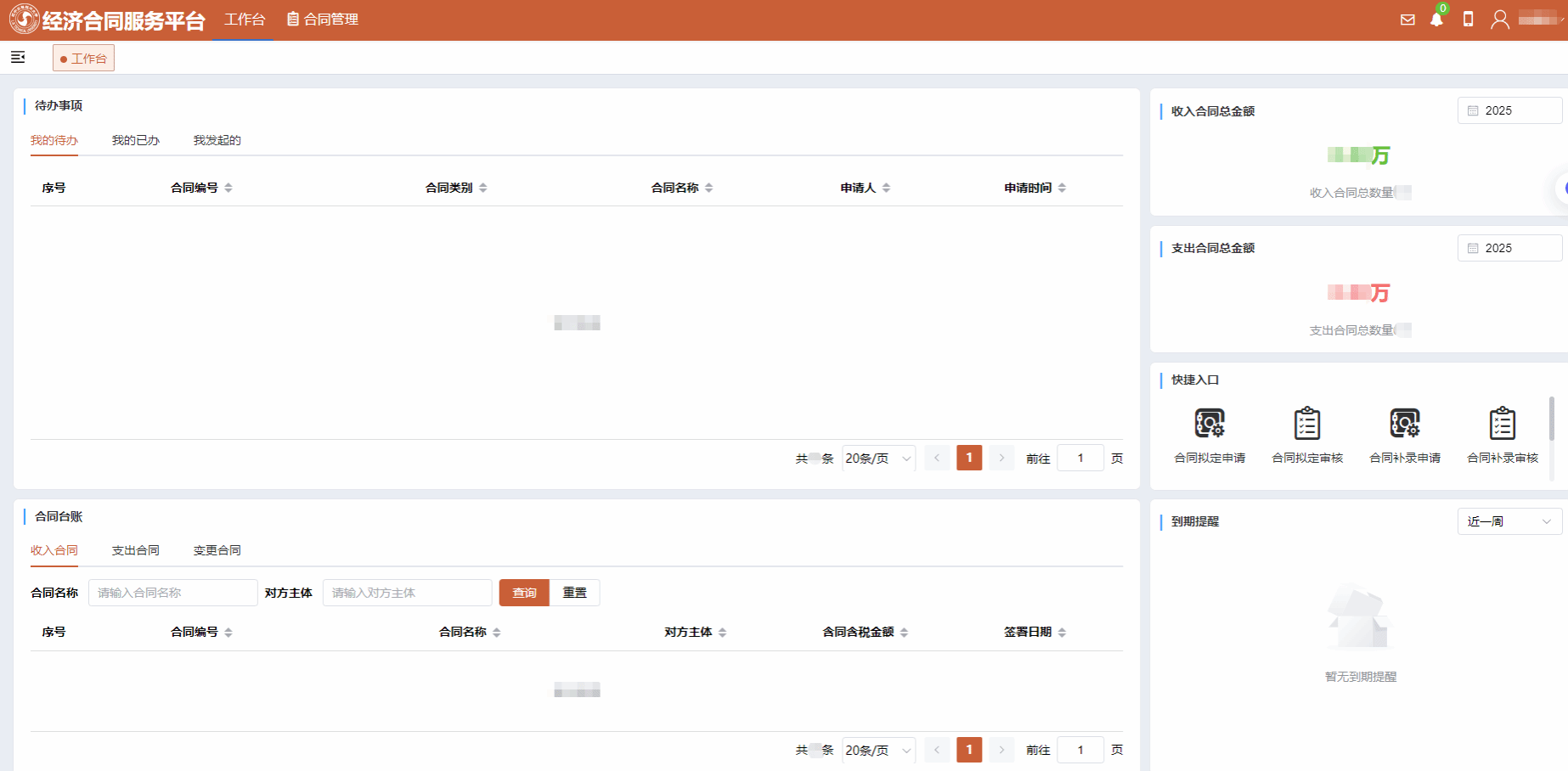
Task: Sort ledger table by 签署日期 column
Action: pyautogui.click(x=1062, y=633)
